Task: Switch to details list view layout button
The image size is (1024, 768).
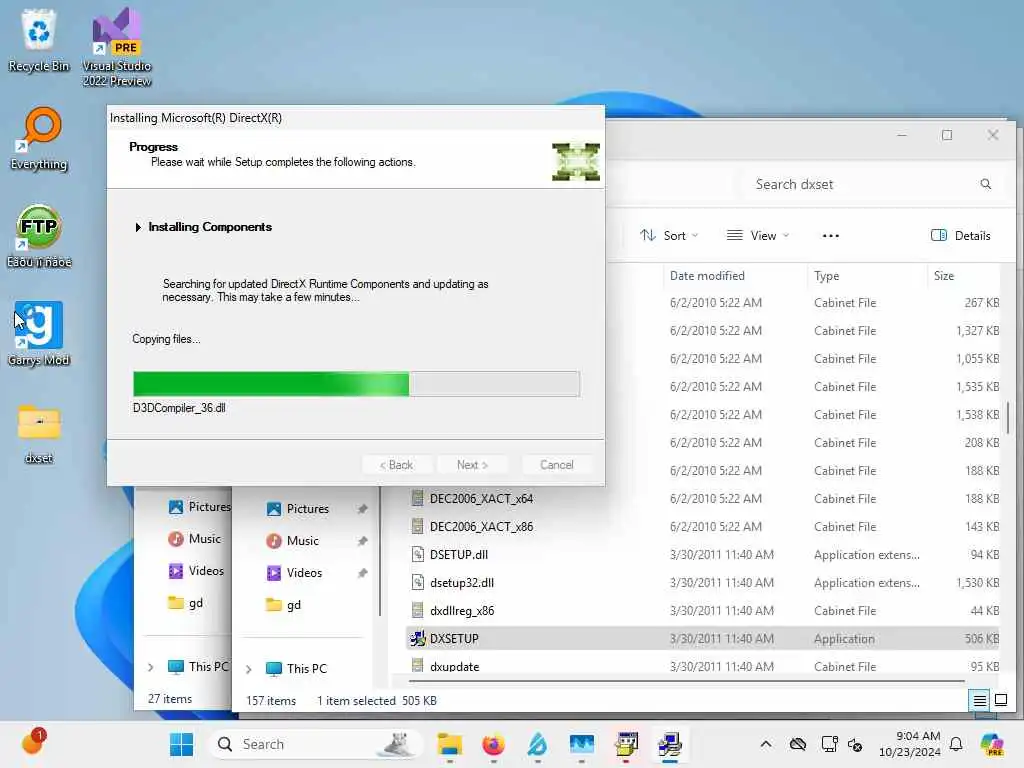Action: tap(980, 701)
